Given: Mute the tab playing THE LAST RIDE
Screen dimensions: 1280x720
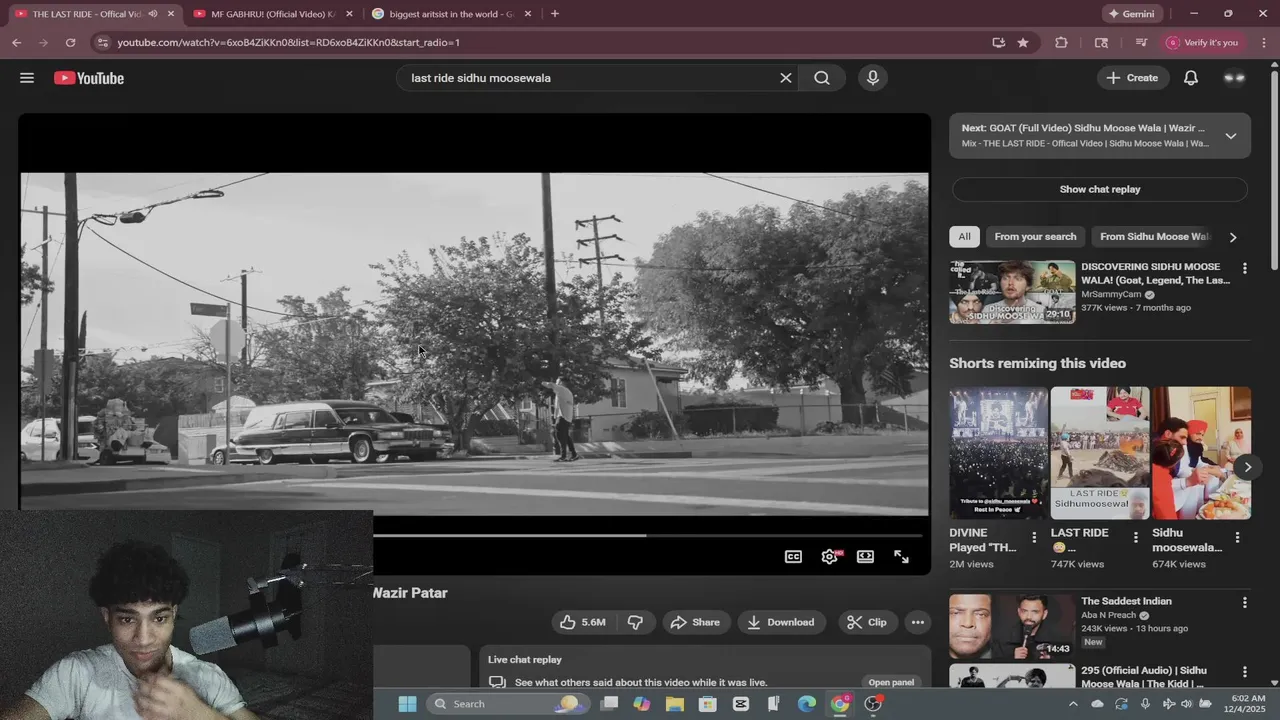Looking at the screenshot, I should coord(153,14).
